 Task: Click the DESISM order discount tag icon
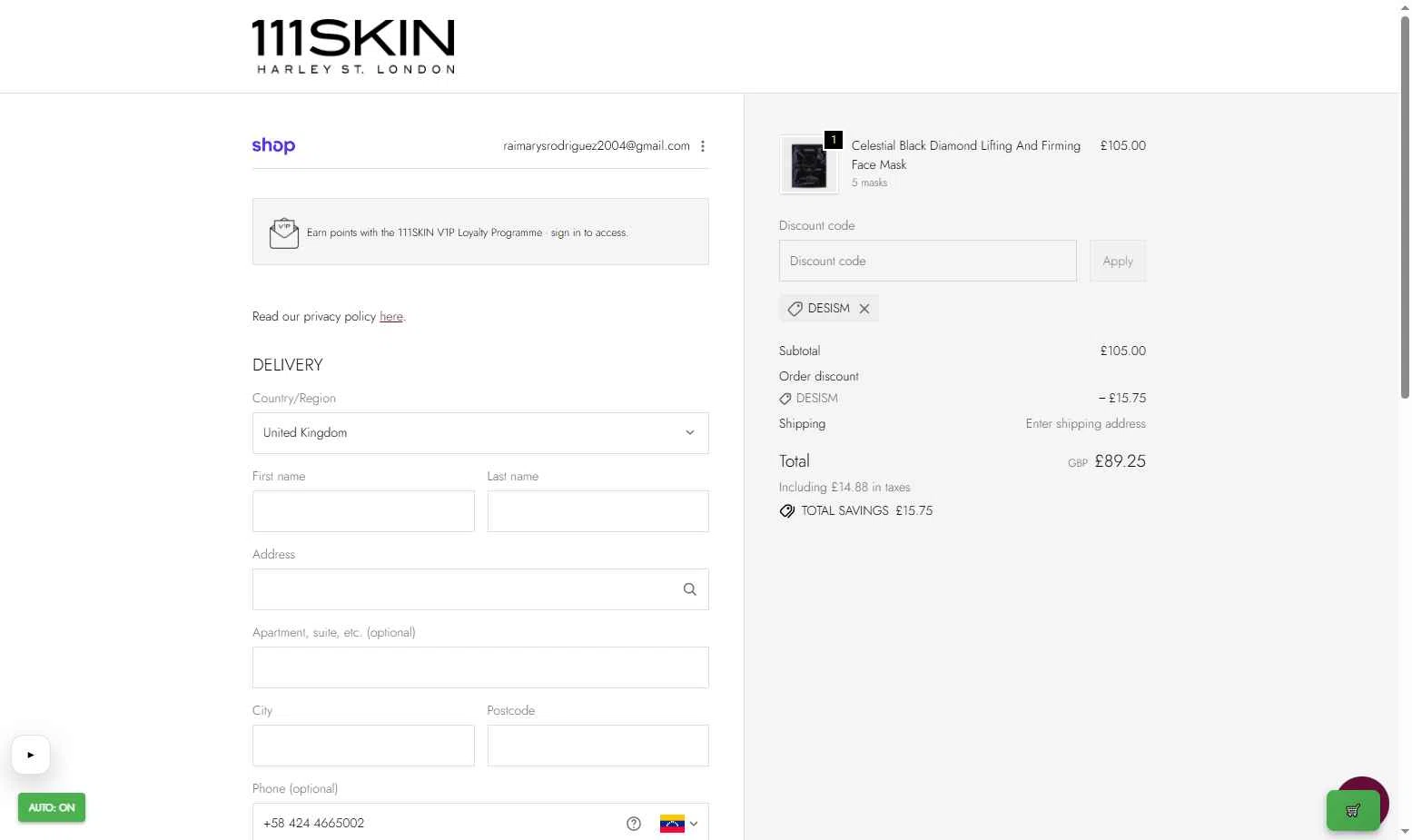click(785, 399)
